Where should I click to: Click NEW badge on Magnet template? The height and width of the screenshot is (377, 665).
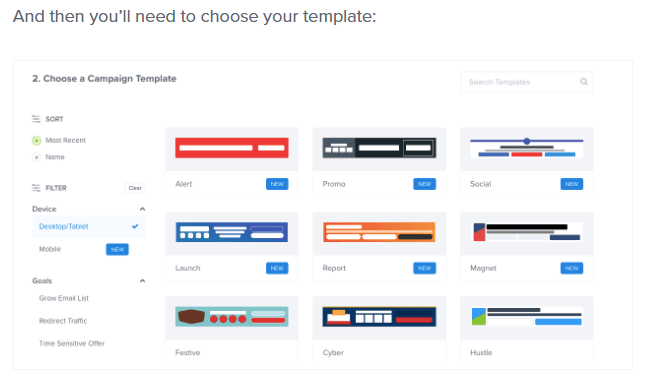(572, 268)
